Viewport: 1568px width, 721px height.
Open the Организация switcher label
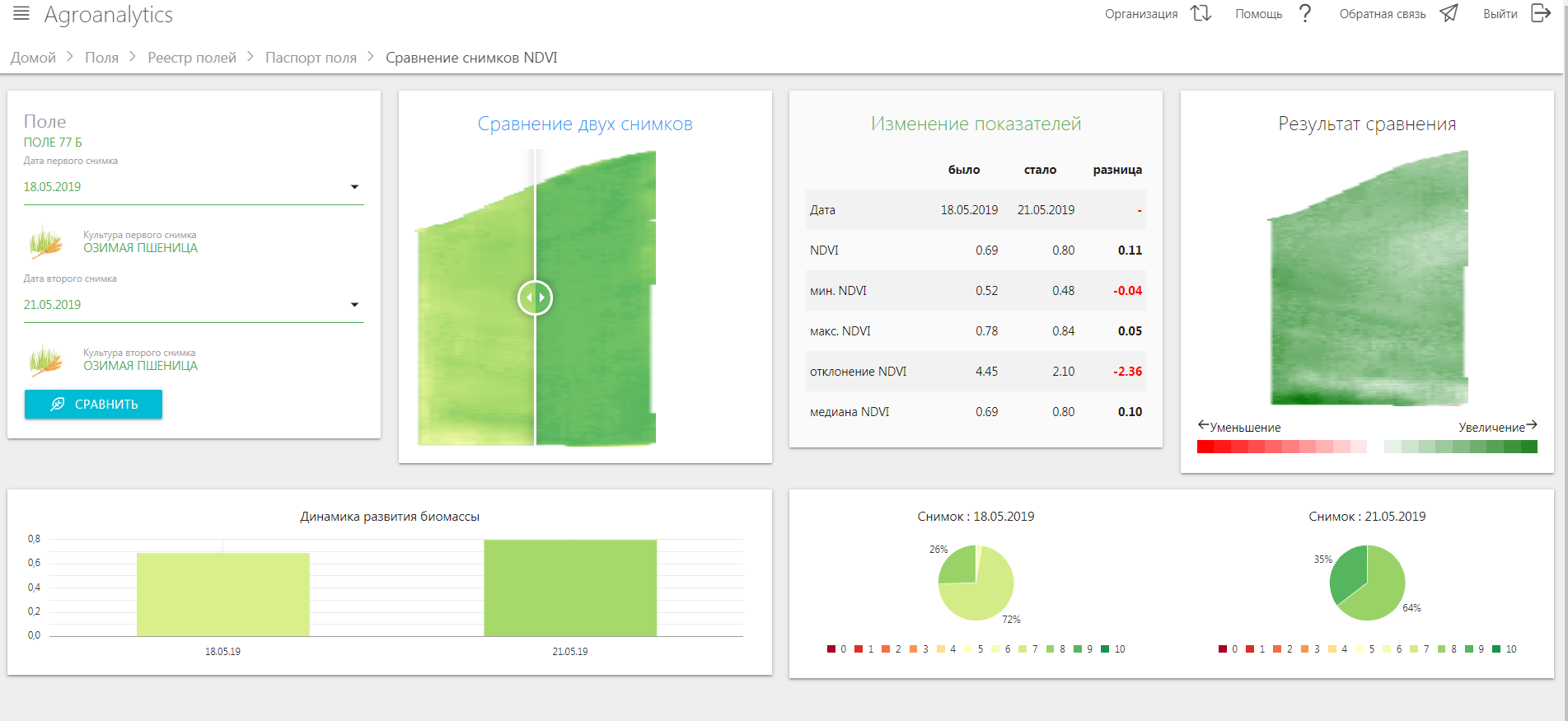point(1140,14)
